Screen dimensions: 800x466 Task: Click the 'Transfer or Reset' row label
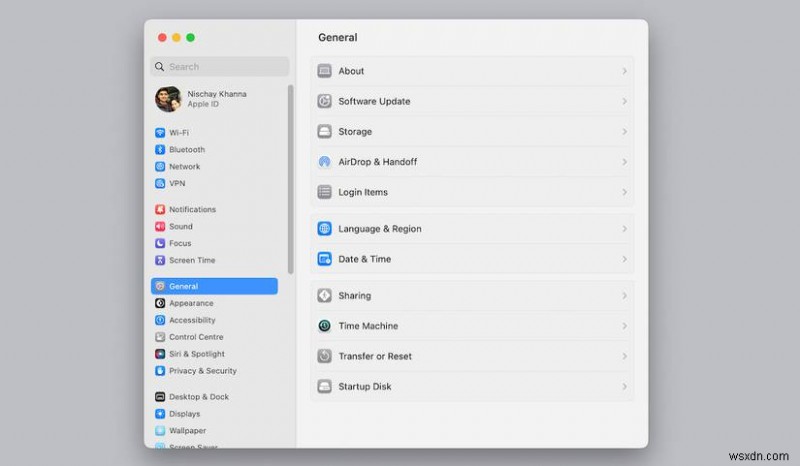(375, 356)
